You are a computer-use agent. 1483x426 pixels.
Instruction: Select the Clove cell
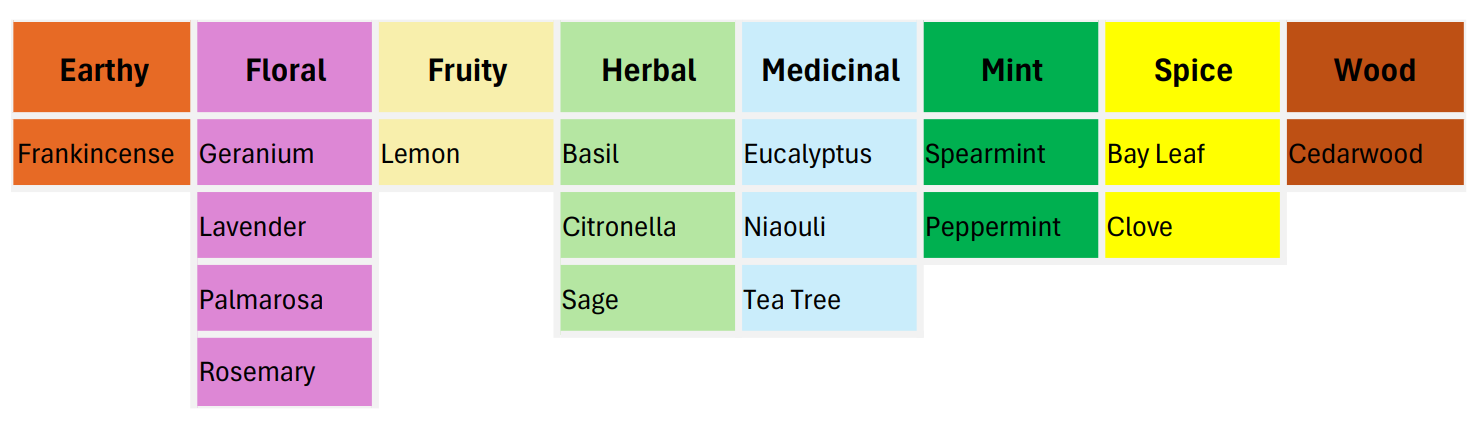pyautogui.click(x=1192, y=226)
